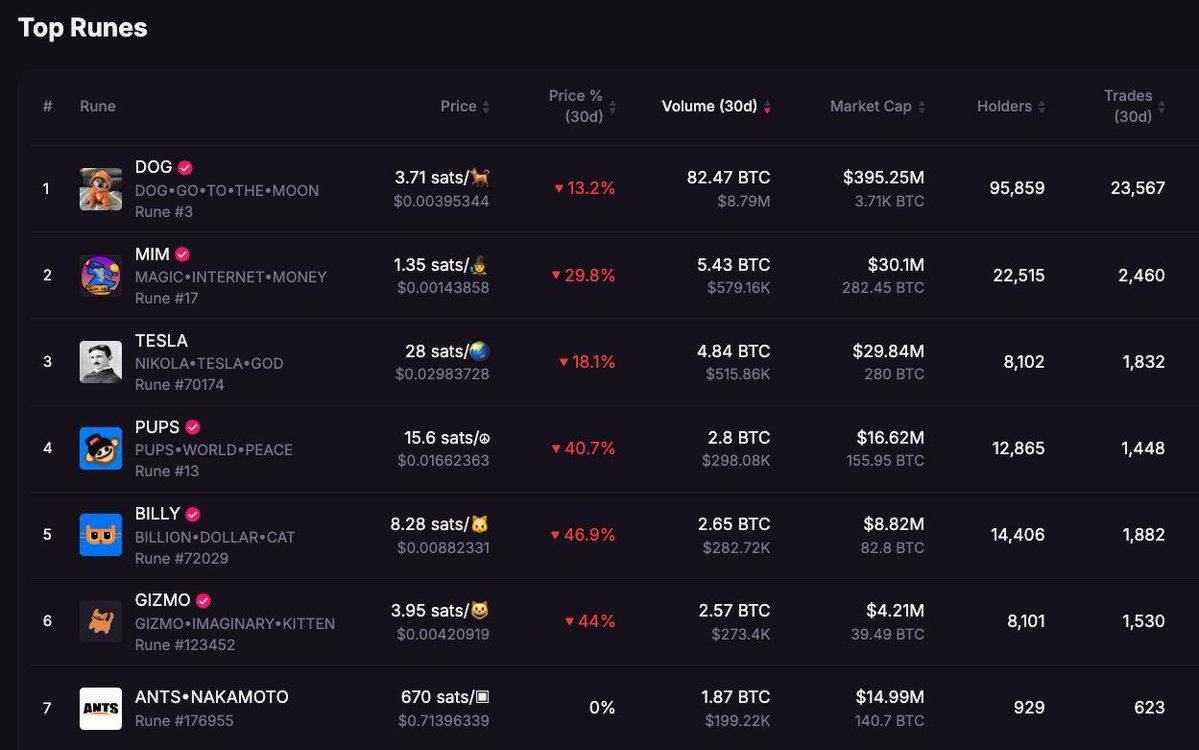Image resolution: width=1199 pixels, height=750 pixels.
Task: Sort table by Price column arrows
Action: tap(486, 107)
